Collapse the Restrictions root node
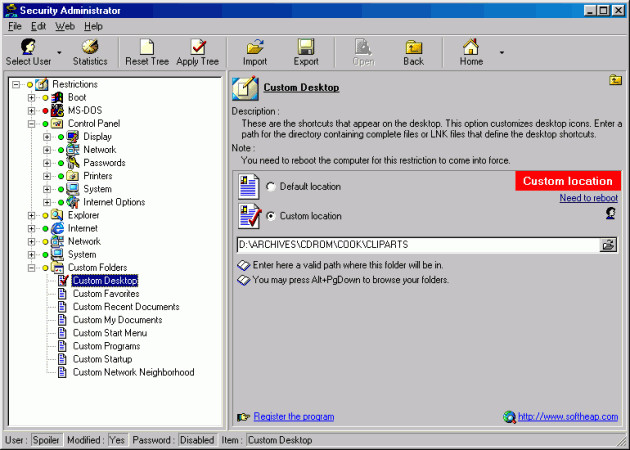Screen dimensions: 630x450 [x=16, y=84]
